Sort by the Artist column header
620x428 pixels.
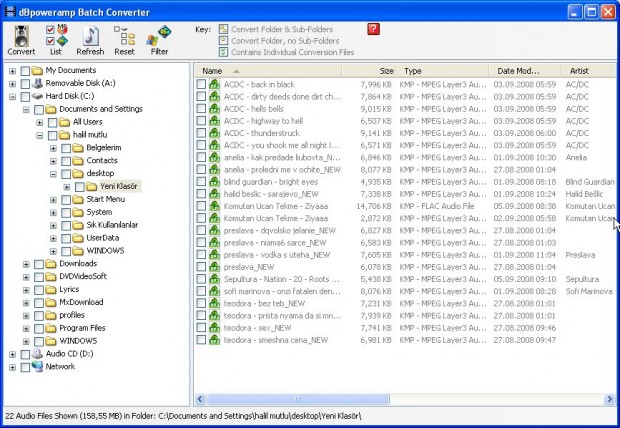pyautogui.click(x=588, y=71)
